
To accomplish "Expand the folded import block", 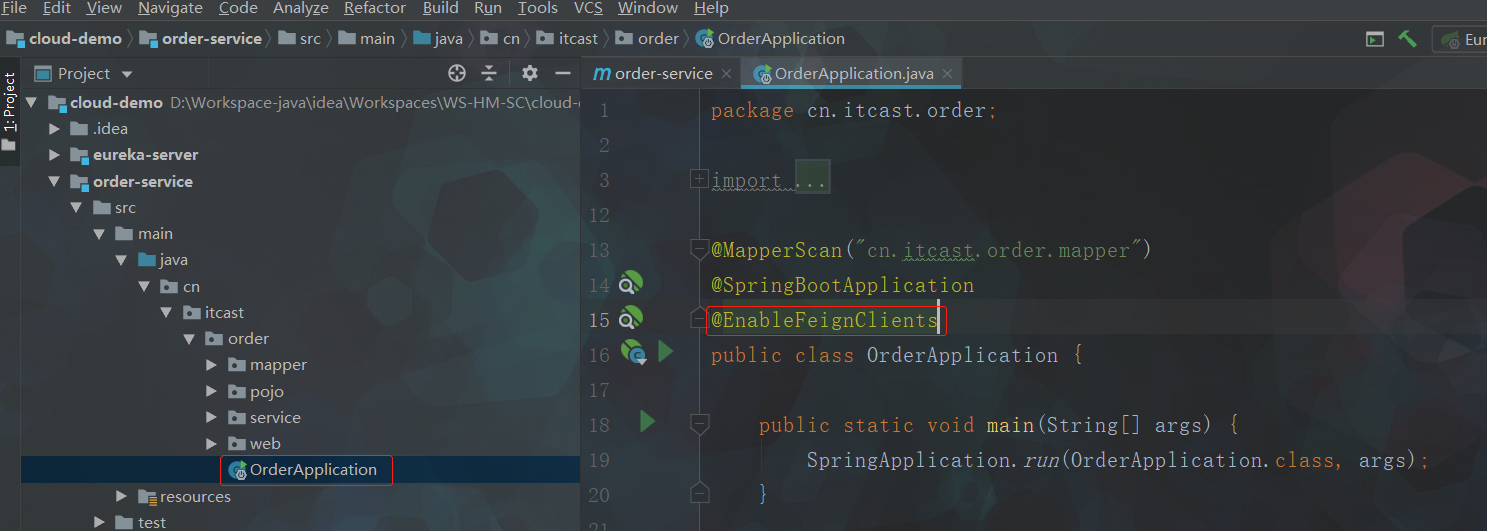I will [x=700, y=179].
